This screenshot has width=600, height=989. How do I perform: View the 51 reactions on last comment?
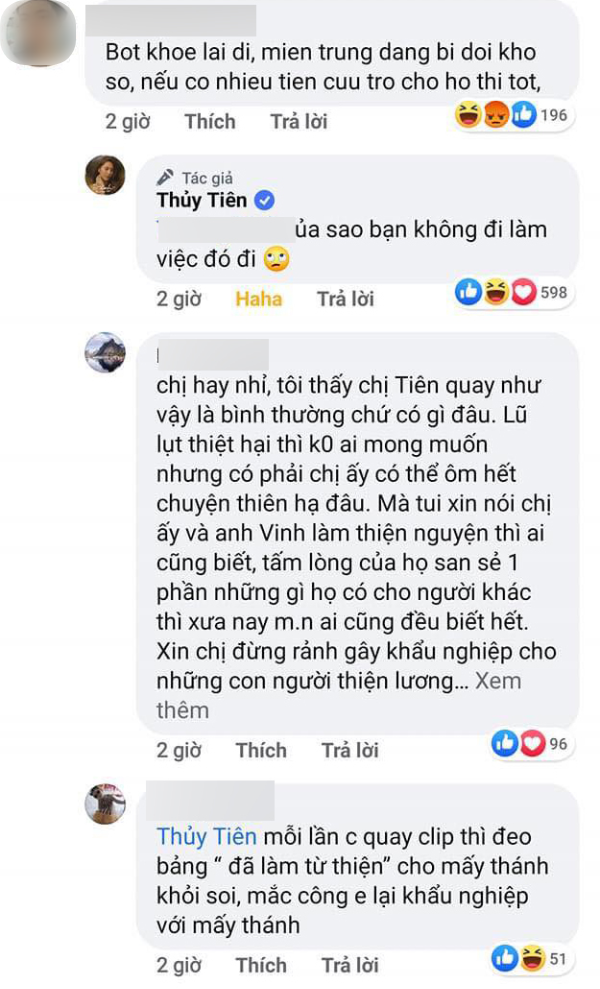[x=530, y=959]
